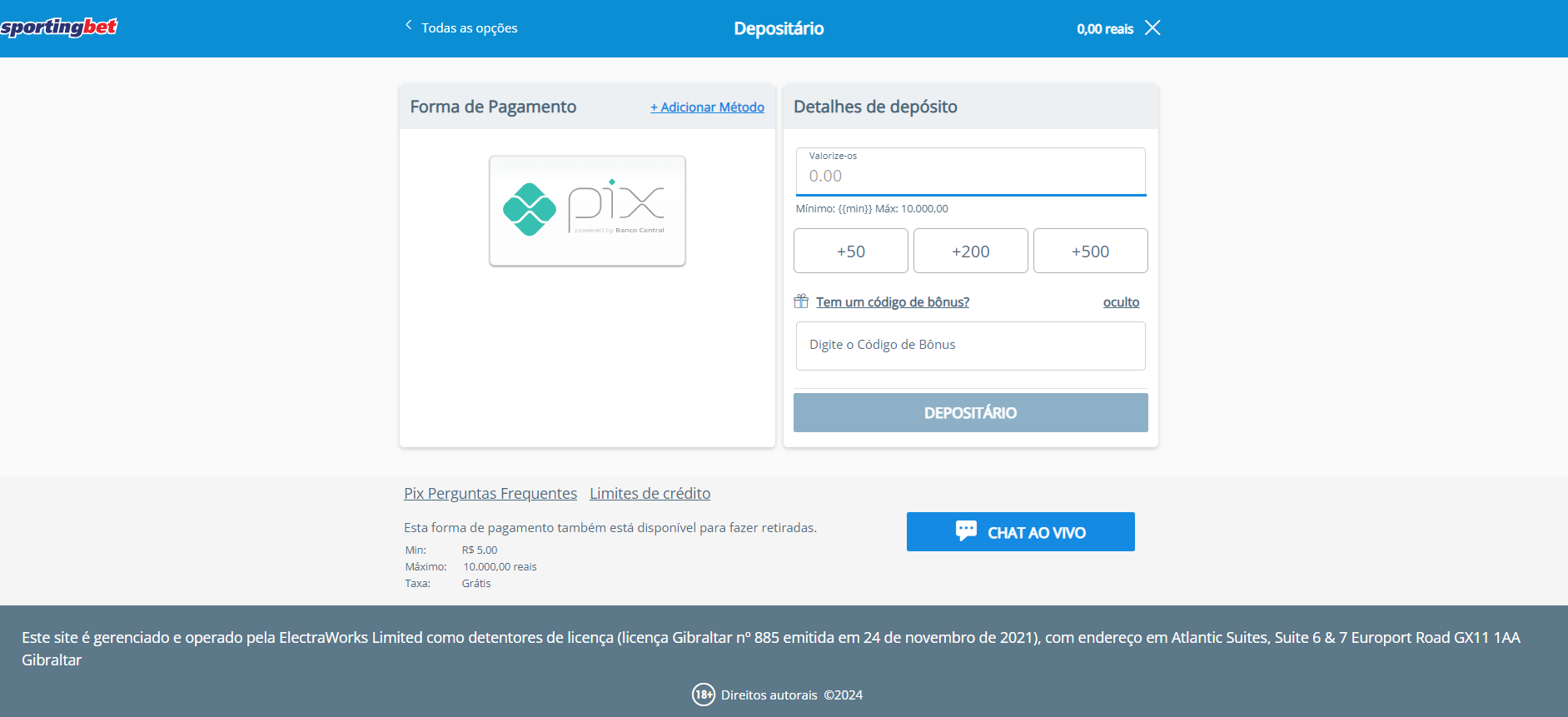Click the Tem um código de bônus? link
1568x717 pixels.
coord(893,301)
